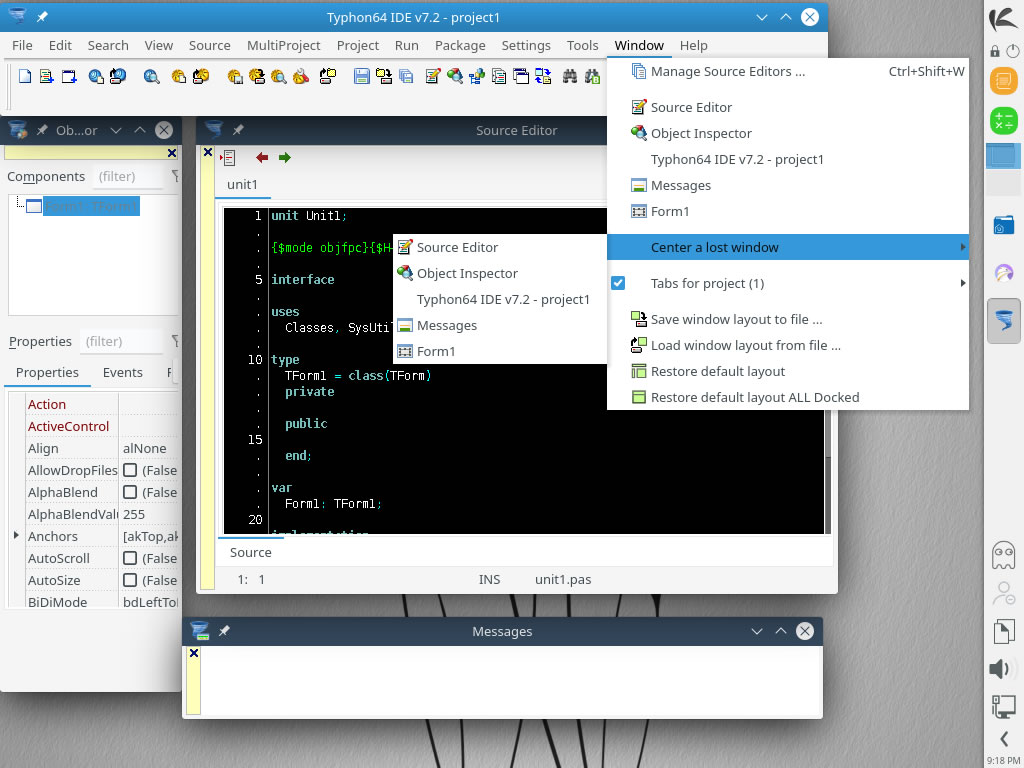The width and height of the screenshot is (1024, 768).
Task: Click the green forward arrow in Source Editor
Action: pyautogui.click(x=285, y=157)
